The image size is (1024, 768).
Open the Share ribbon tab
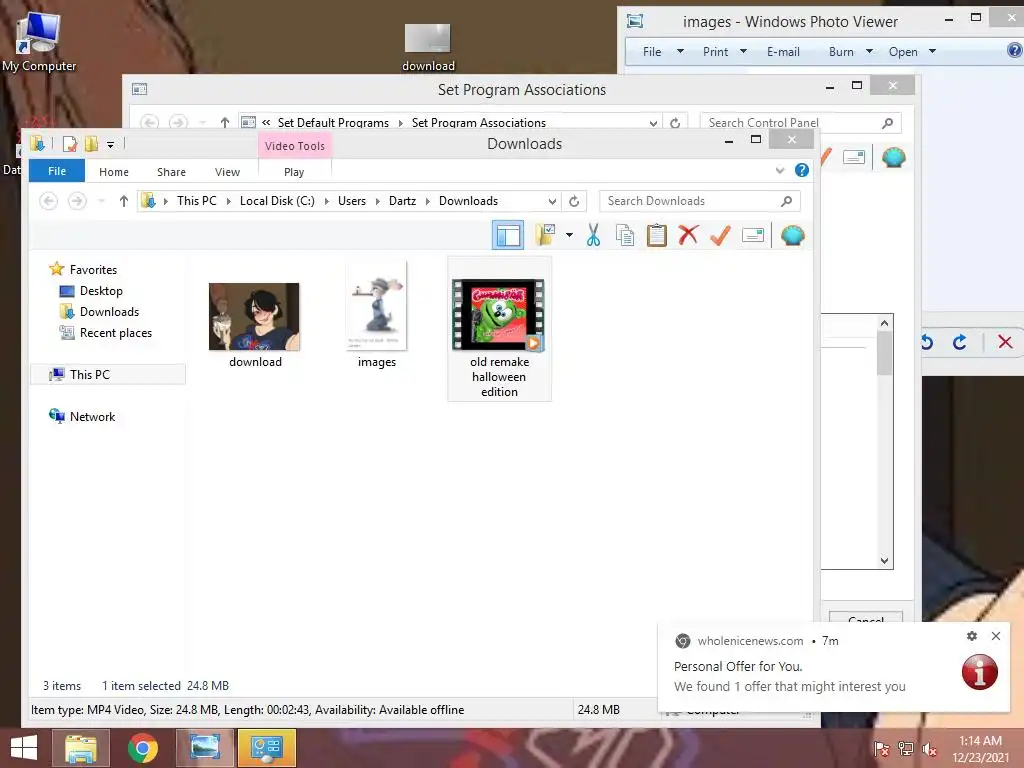[x=171, y=172]
